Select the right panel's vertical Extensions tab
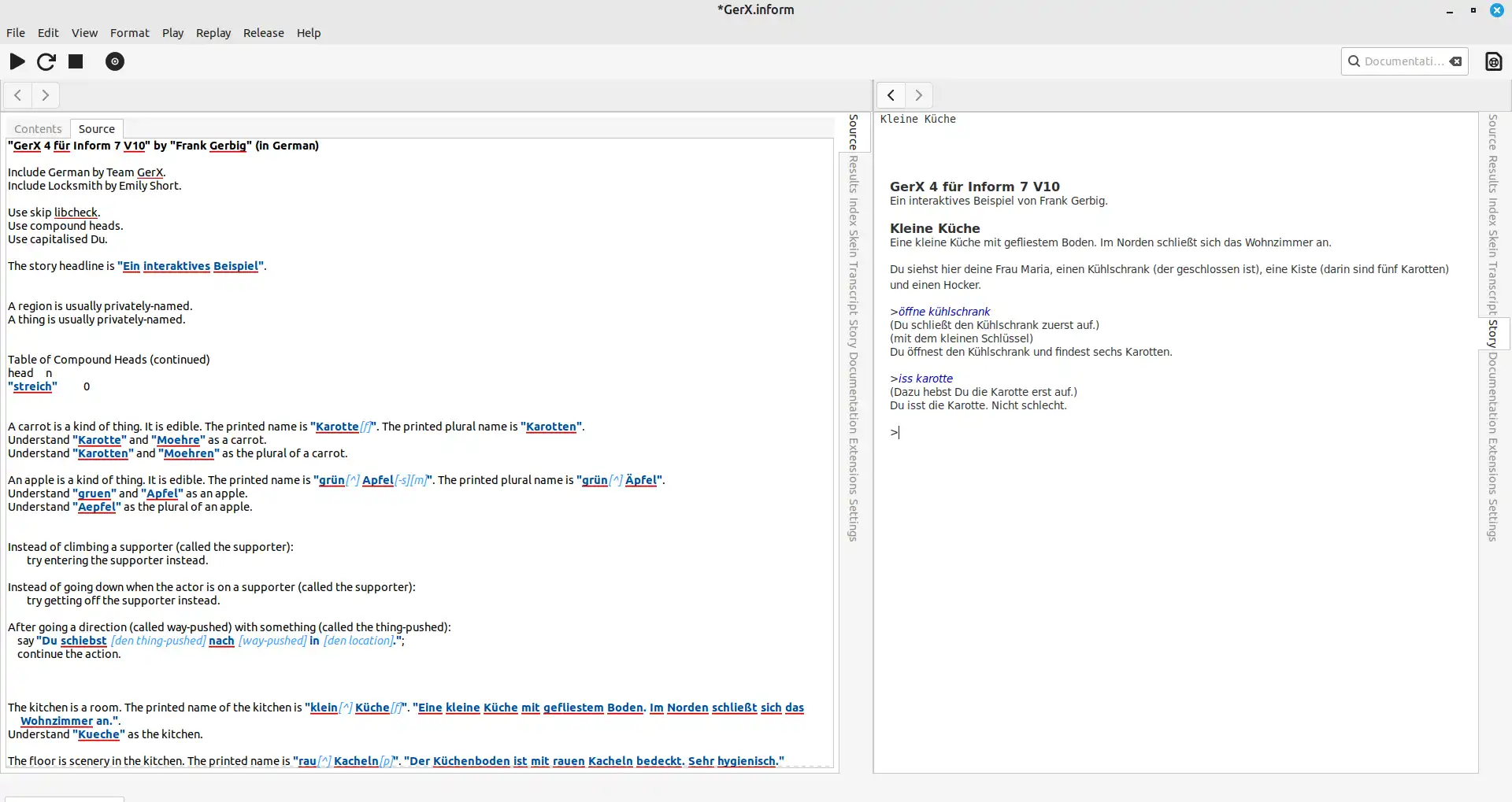The image size is (1512, 802). (x=1493, y=467)
